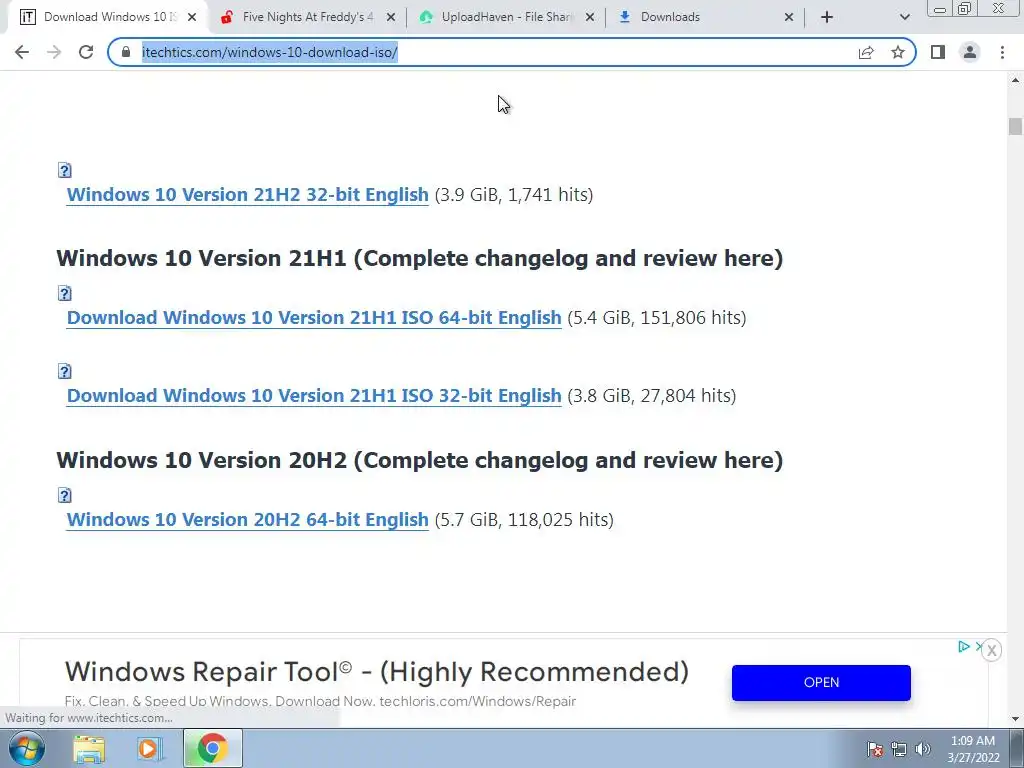Click broken image icon above 21H1 64-bit link

tap(64, 293)
